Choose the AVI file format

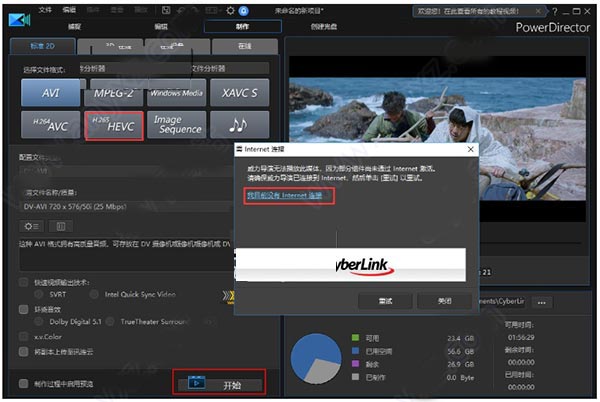pyautogui.click(x=51, y=93)
